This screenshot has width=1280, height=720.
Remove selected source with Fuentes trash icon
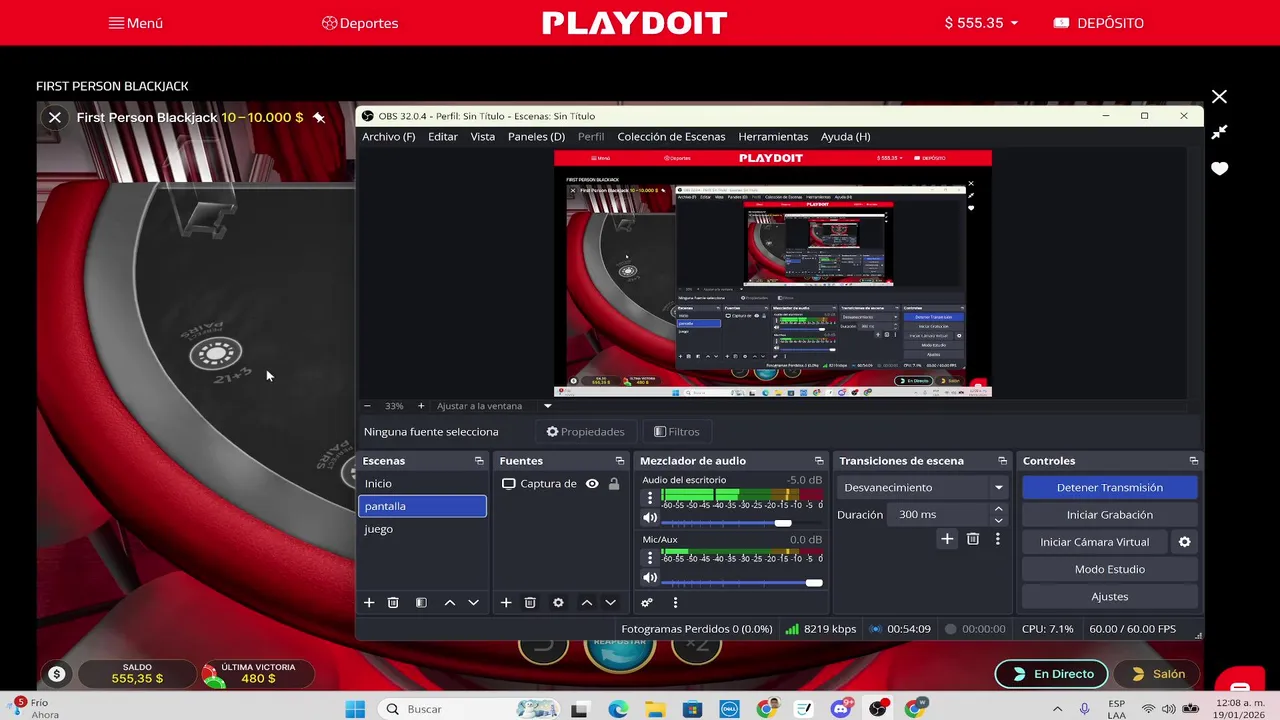(x=530, y=603)
